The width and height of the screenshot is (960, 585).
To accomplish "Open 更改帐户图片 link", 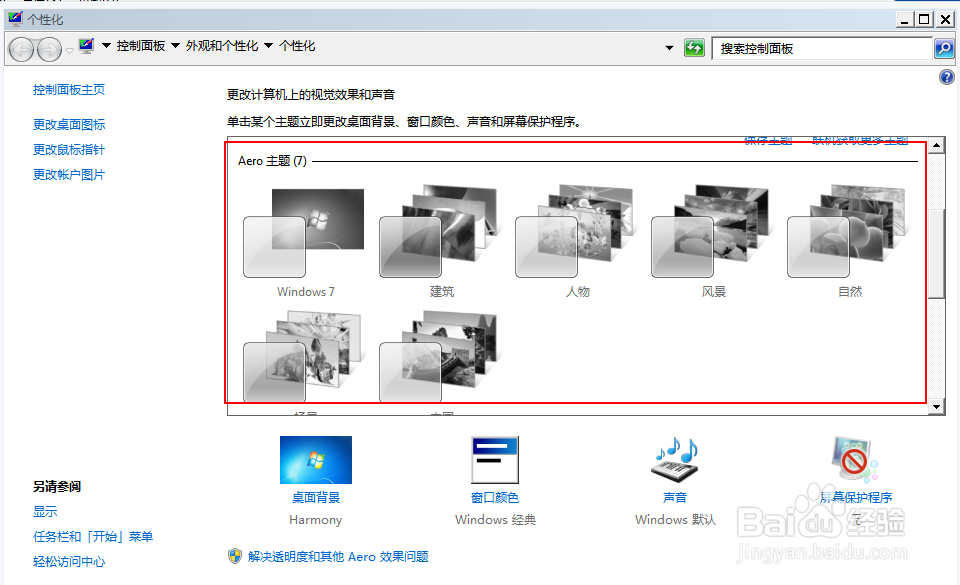I will [69, 175].
